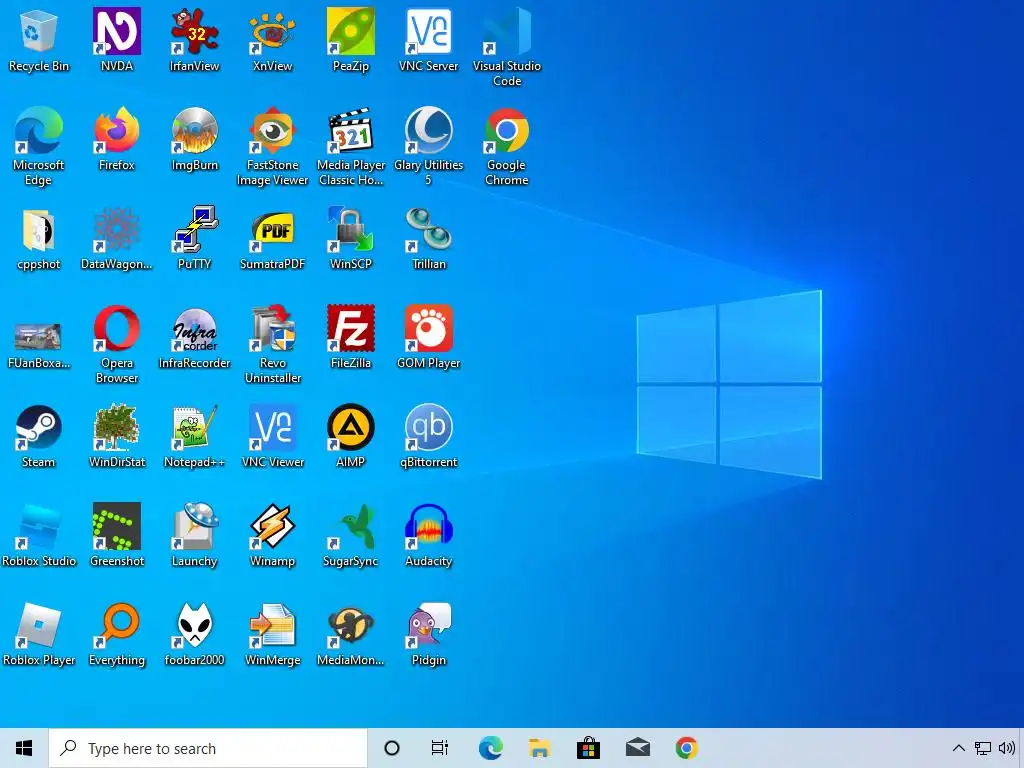Click the volume speaker tray icon

[1007, 748]
